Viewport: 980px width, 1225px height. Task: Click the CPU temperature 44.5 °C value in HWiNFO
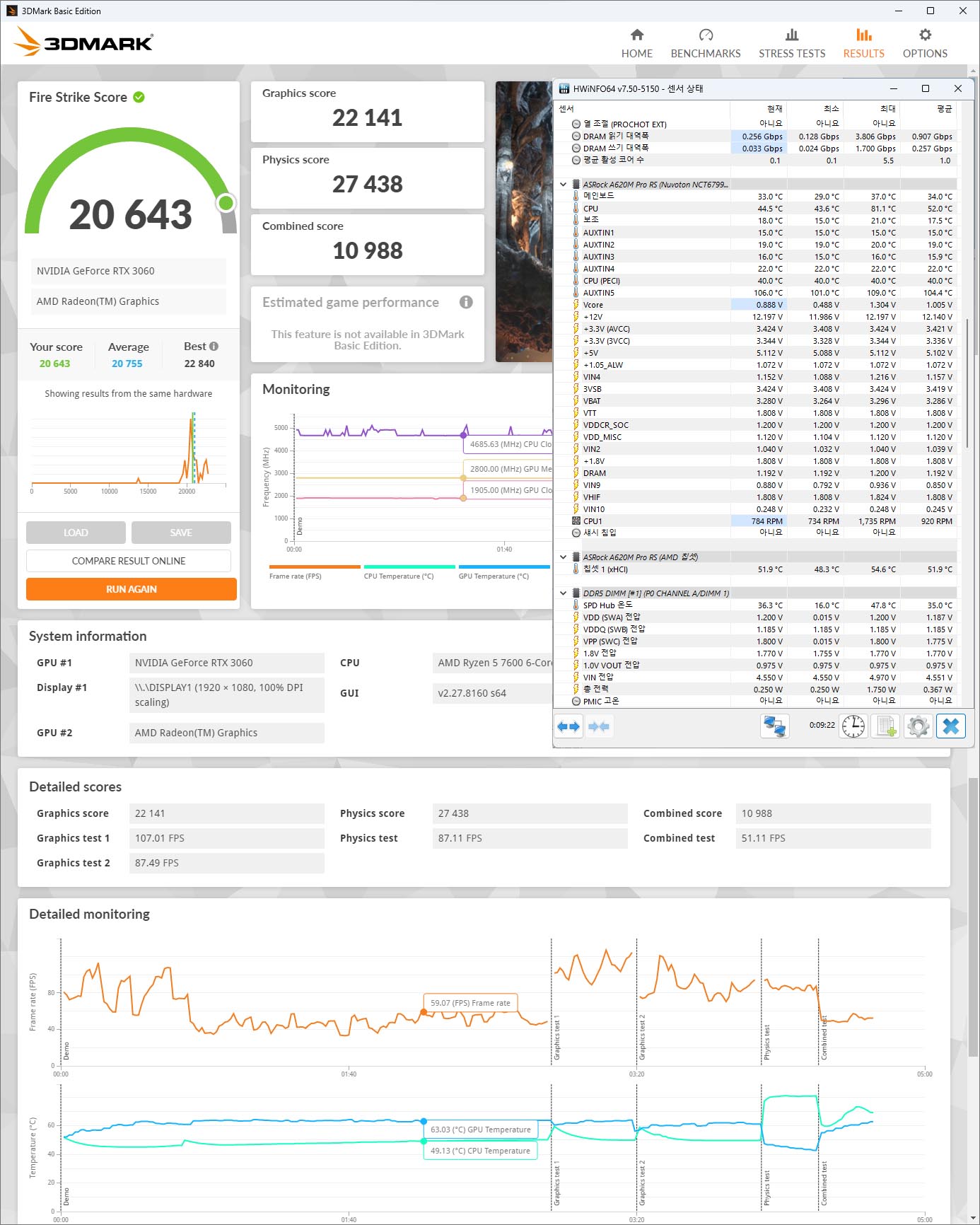(x=770, y=209)
